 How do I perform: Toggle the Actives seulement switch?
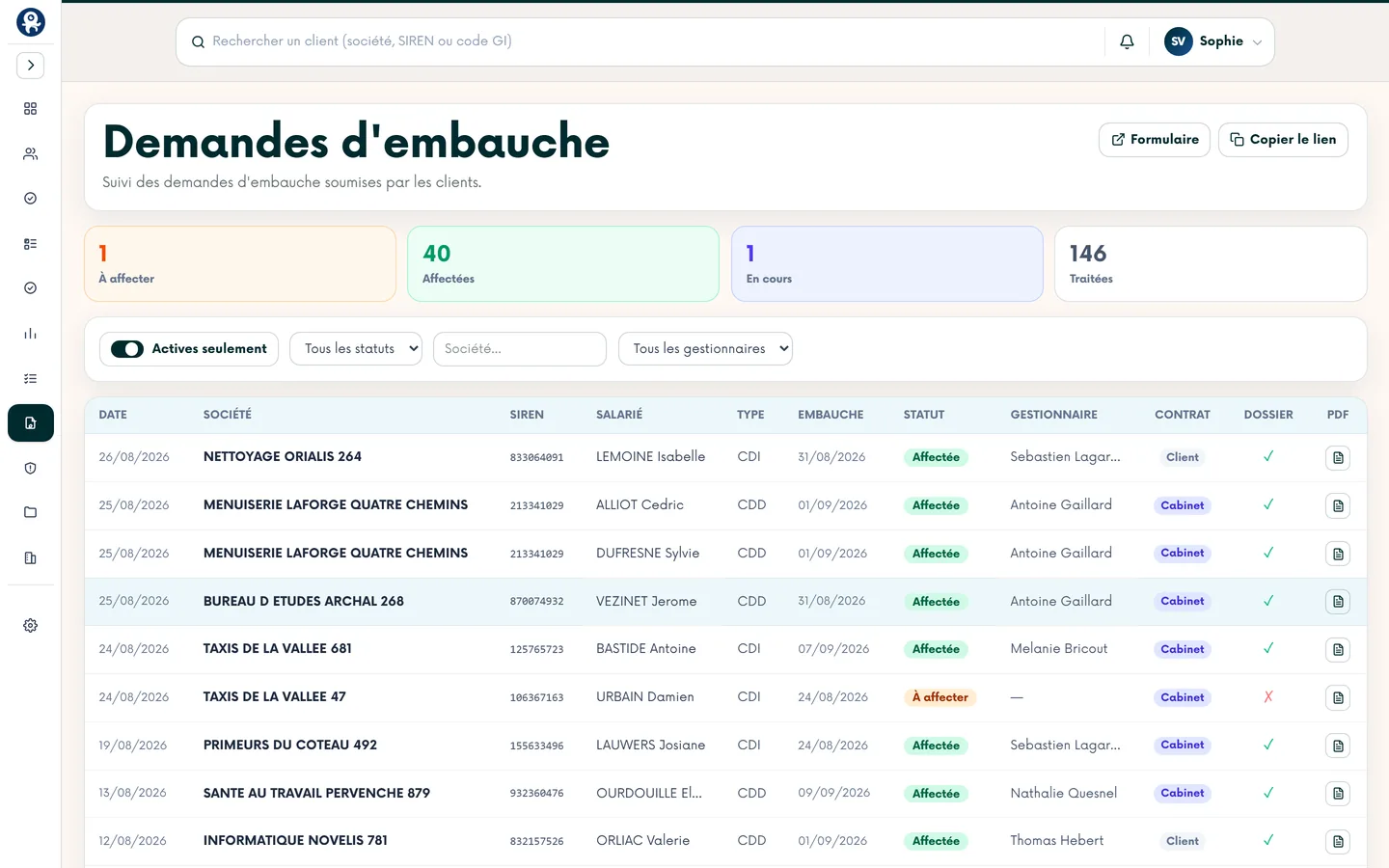coord(127,349)
